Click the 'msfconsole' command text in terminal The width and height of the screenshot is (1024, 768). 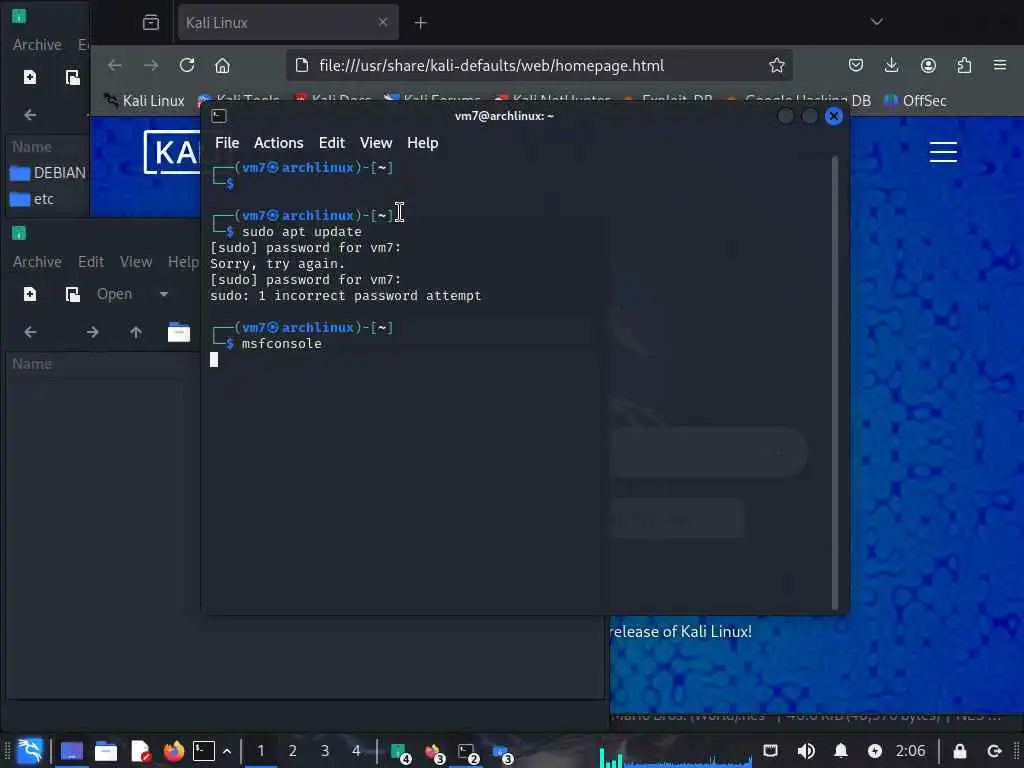(x=281, y=344)
